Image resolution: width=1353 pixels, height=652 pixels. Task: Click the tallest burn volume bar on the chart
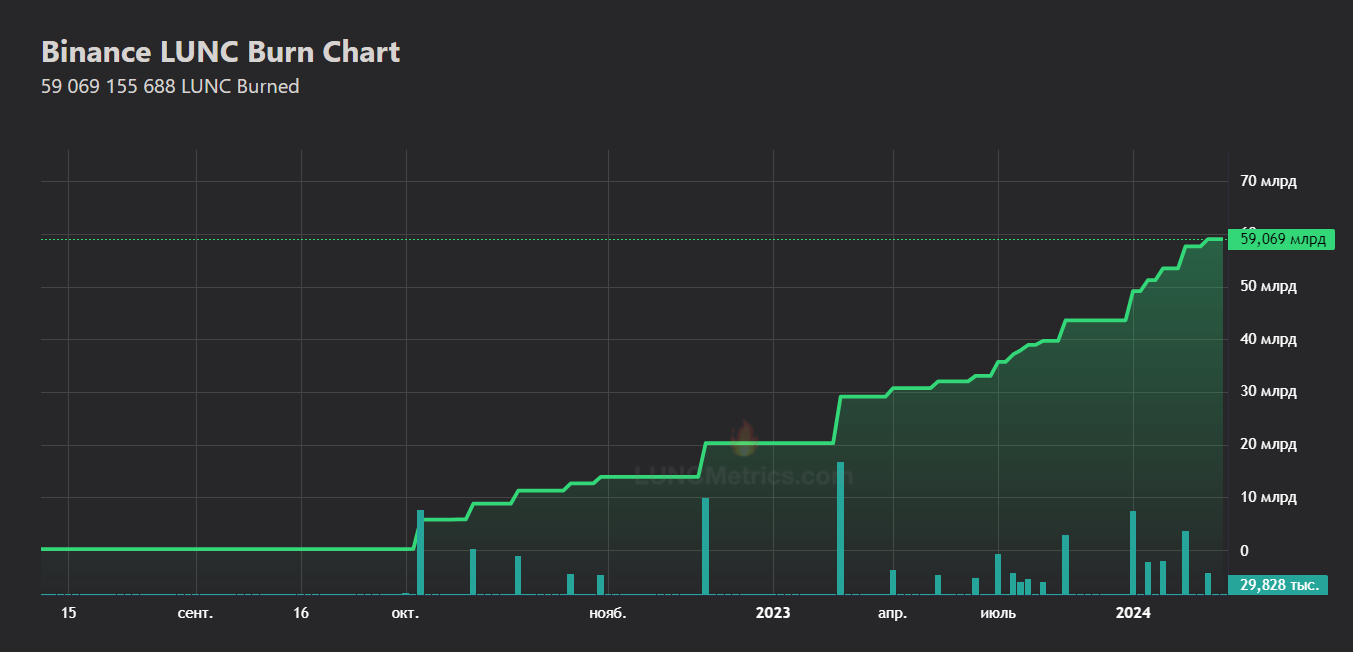pos(840,528)
